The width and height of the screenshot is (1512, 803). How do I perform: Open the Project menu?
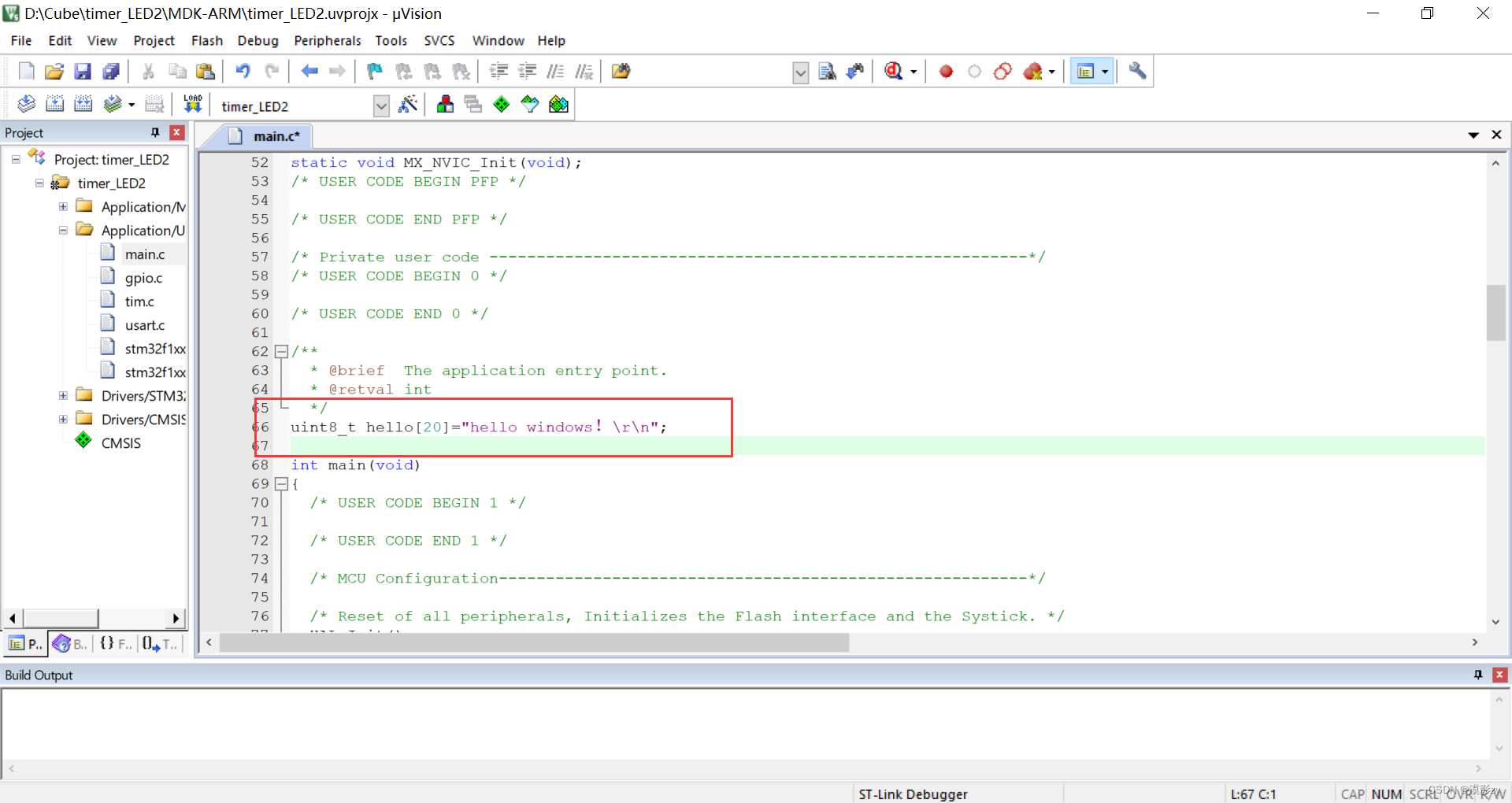point(154,40)
